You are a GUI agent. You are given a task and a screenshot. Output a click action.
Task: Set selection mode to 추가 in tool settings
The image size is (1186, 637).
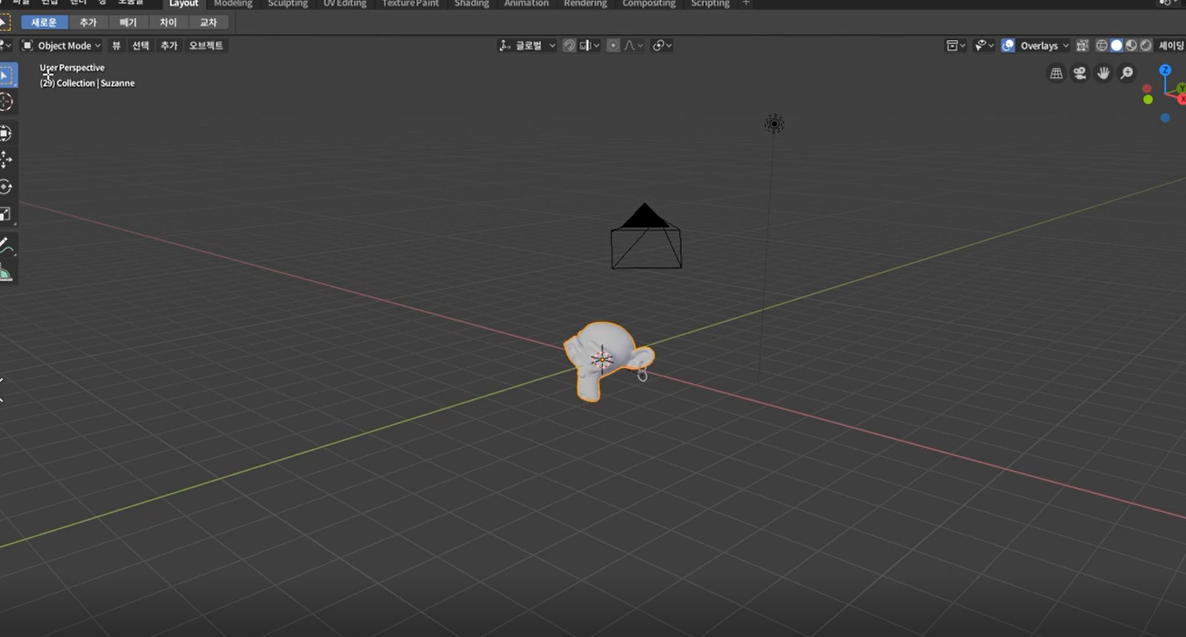tap(88, 23)
